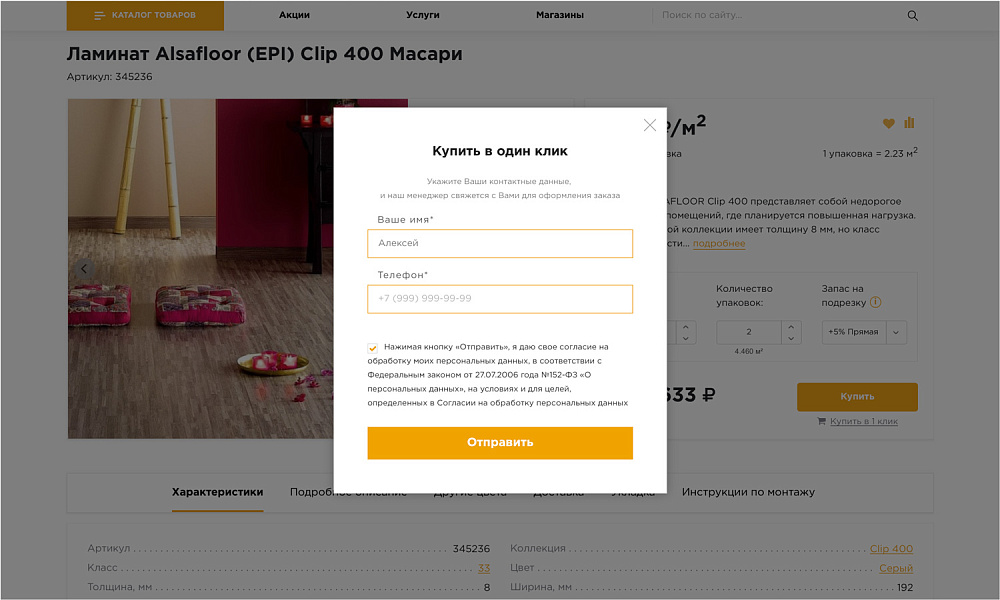1000x600 pixels.
Task: Click the Телефон phone input field
Action: click(500, 298)
